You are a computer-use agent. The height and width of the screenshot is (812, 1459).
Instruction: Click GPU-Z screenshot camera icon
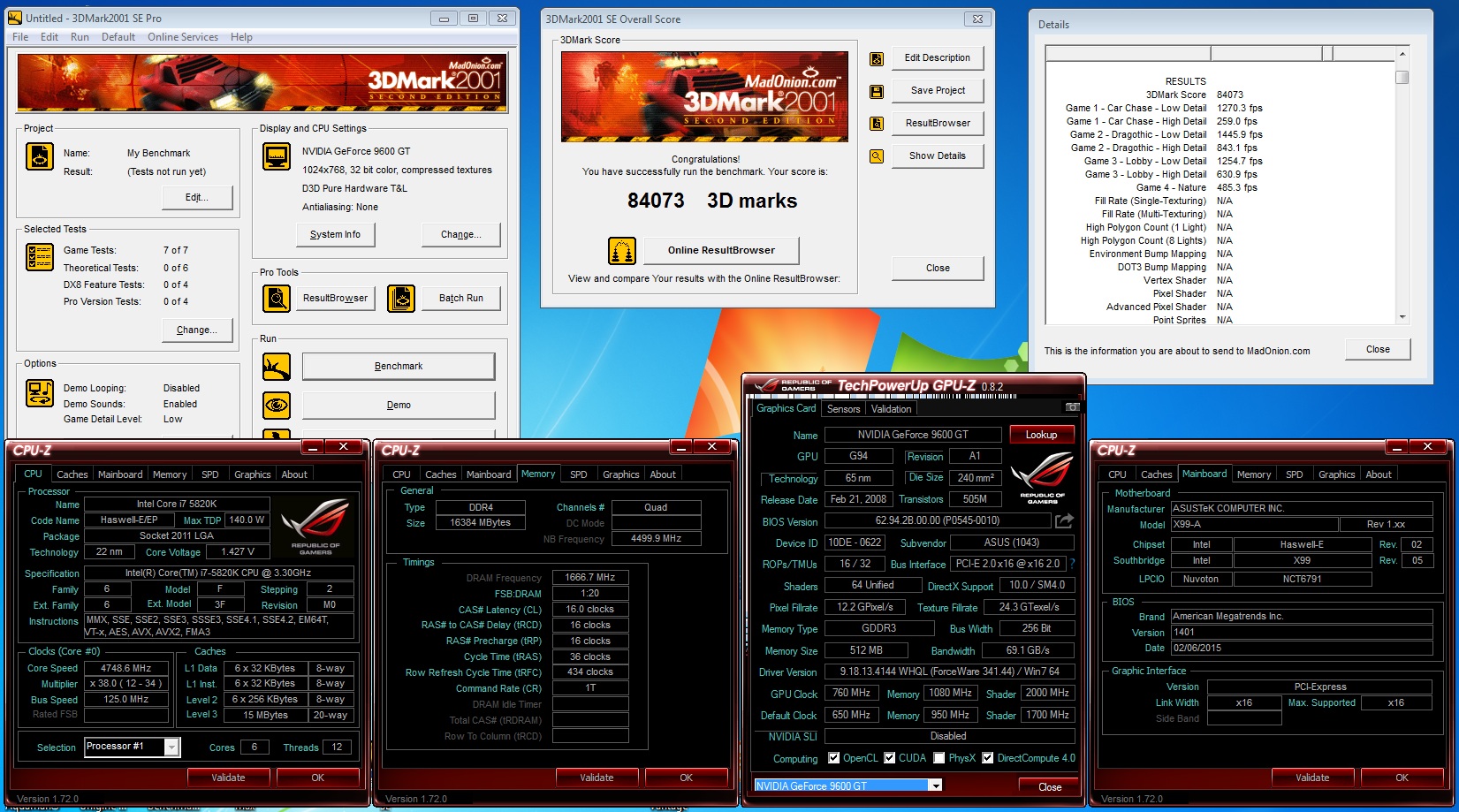coord(1072,407)
